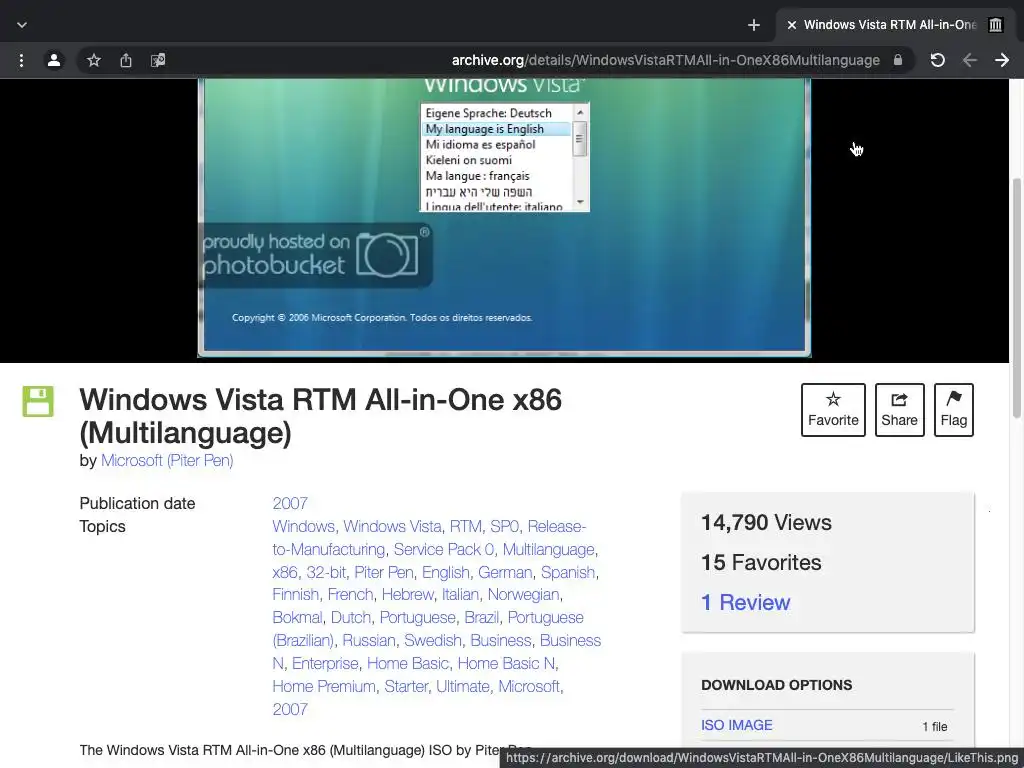Viewport: 1024px width, 768px height.
Task: Open the Ultimate topic link
Action: 462,686
